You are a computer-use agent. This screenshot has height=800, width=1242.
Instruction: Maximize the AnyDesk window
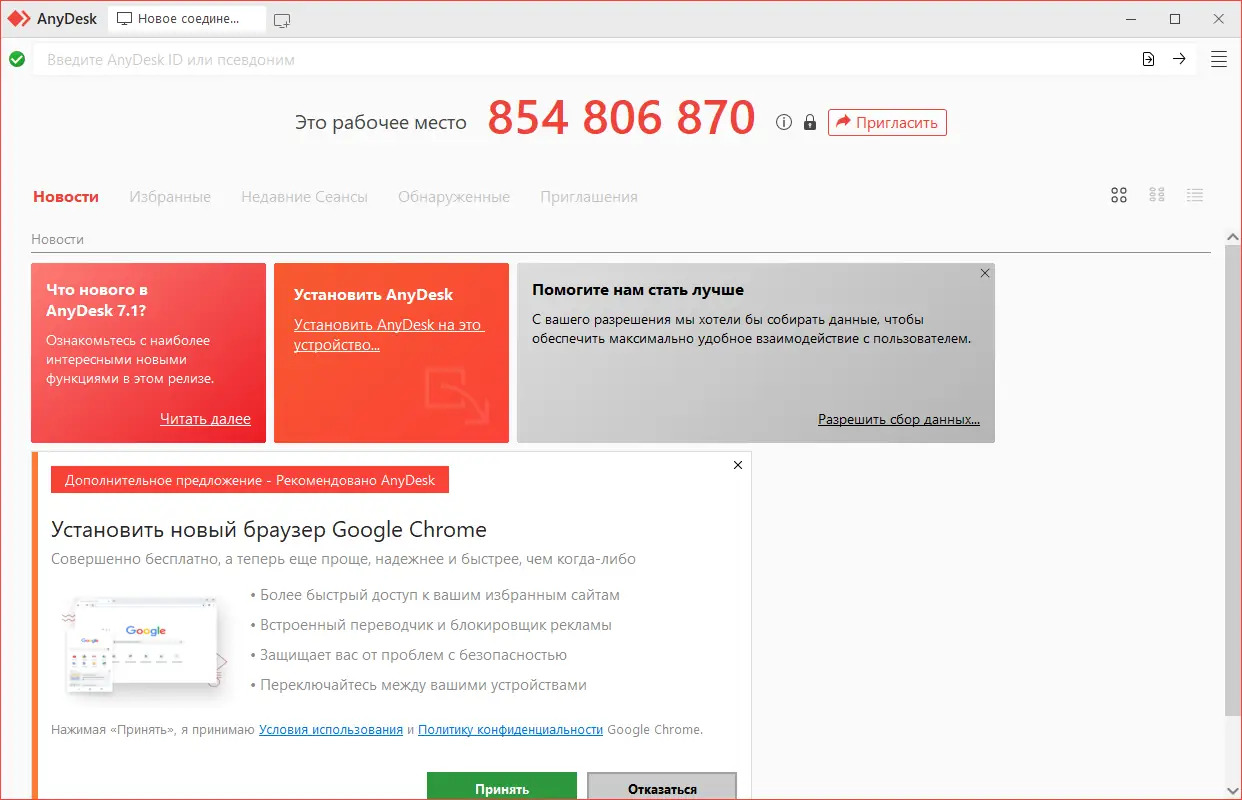[x=1175, y=19]
